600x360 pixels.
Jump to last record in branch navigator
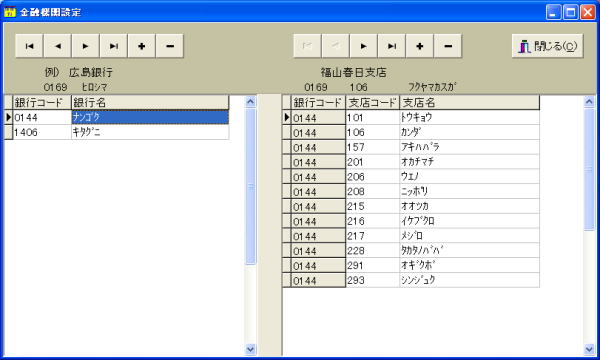(x=392, y=46)
